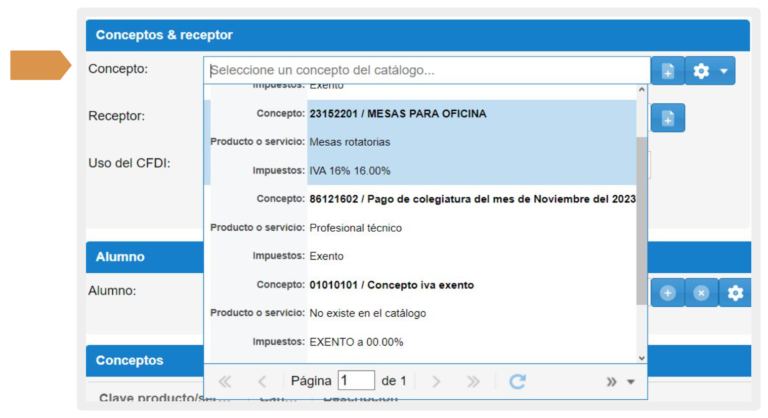The height and width of the screenshot is (418, 768).
Task: Focus the 'Seleccione un concepto del catálogo' field
Action: pyautogui.click(x=426, y=71)
